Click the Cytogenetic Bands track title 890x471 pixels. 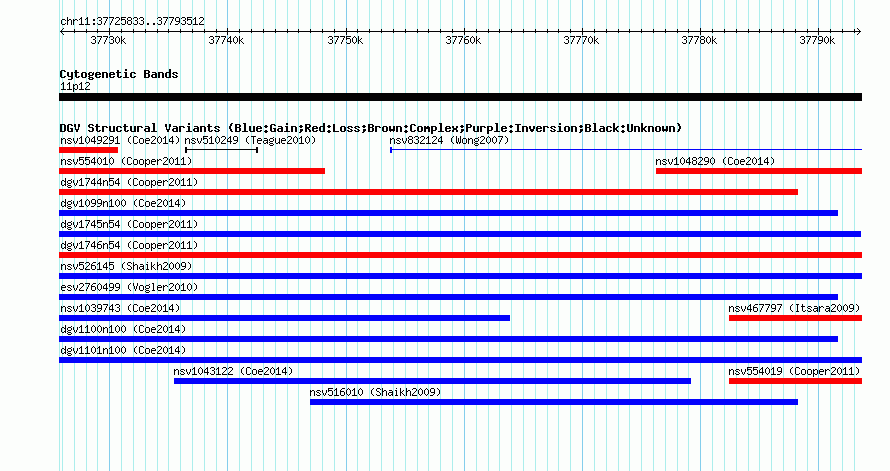coord(119,74)
